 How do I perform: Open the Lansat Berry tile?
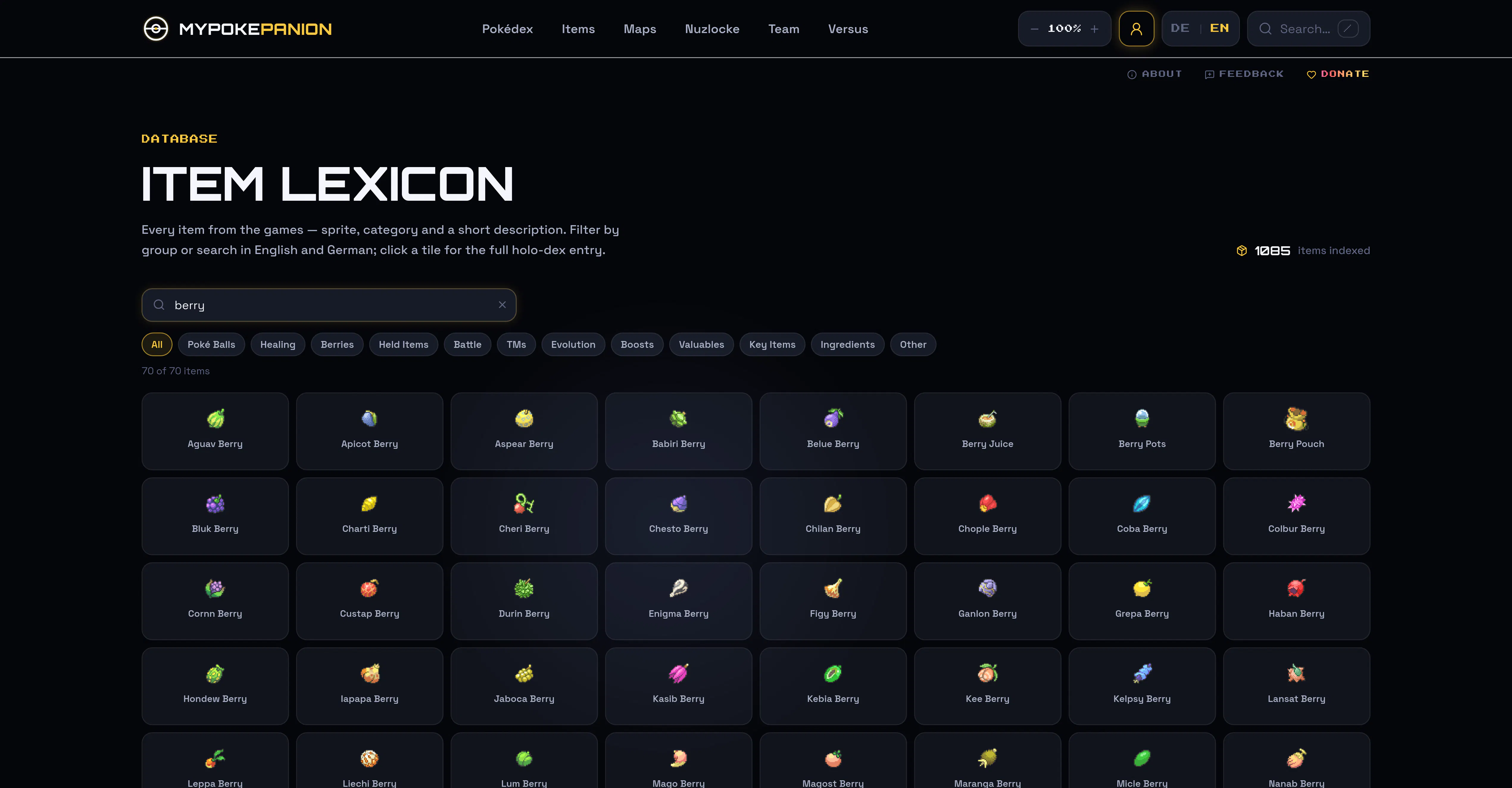[1296, 686]
